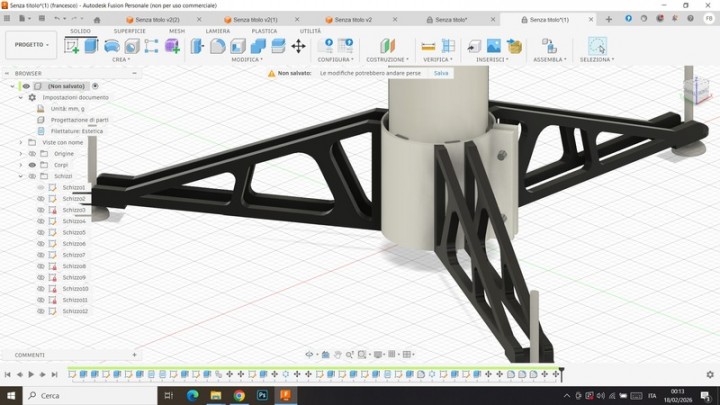This screenshot has width=720, height=405.
Task: Click the Move/Copy cross-arrows tool
Action: tap(298, 46)
